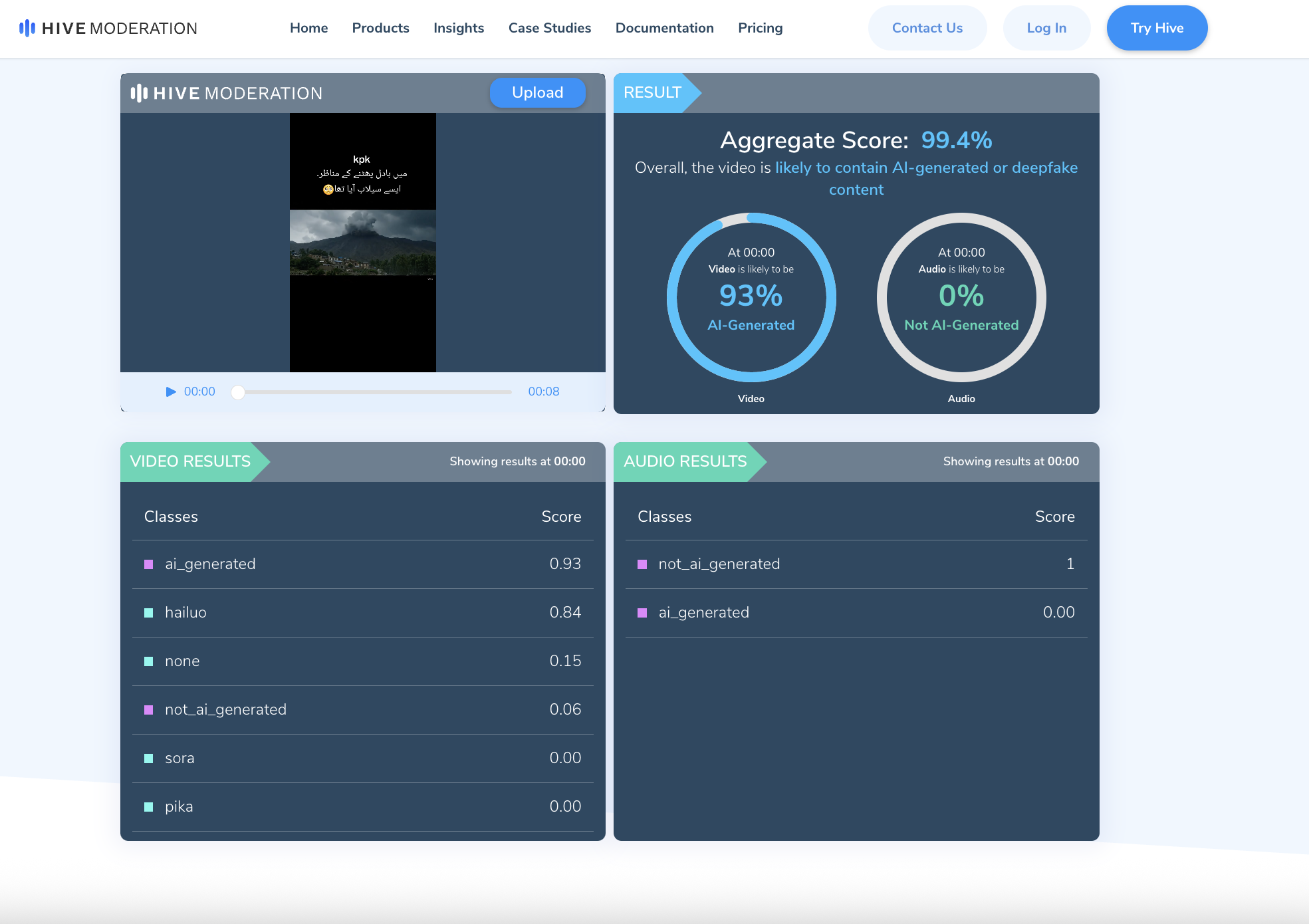Click the 0.93 score for ai_generated
1309x924 pixels.
click(565, 564)
